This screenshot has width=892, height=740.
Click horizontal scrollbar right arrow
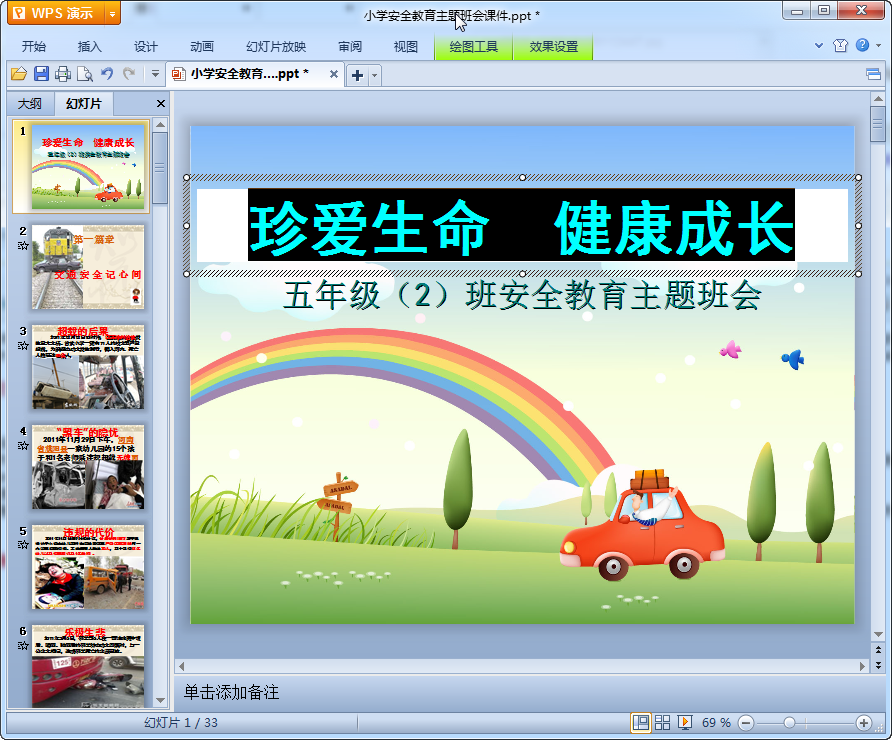tap(862, 665)
